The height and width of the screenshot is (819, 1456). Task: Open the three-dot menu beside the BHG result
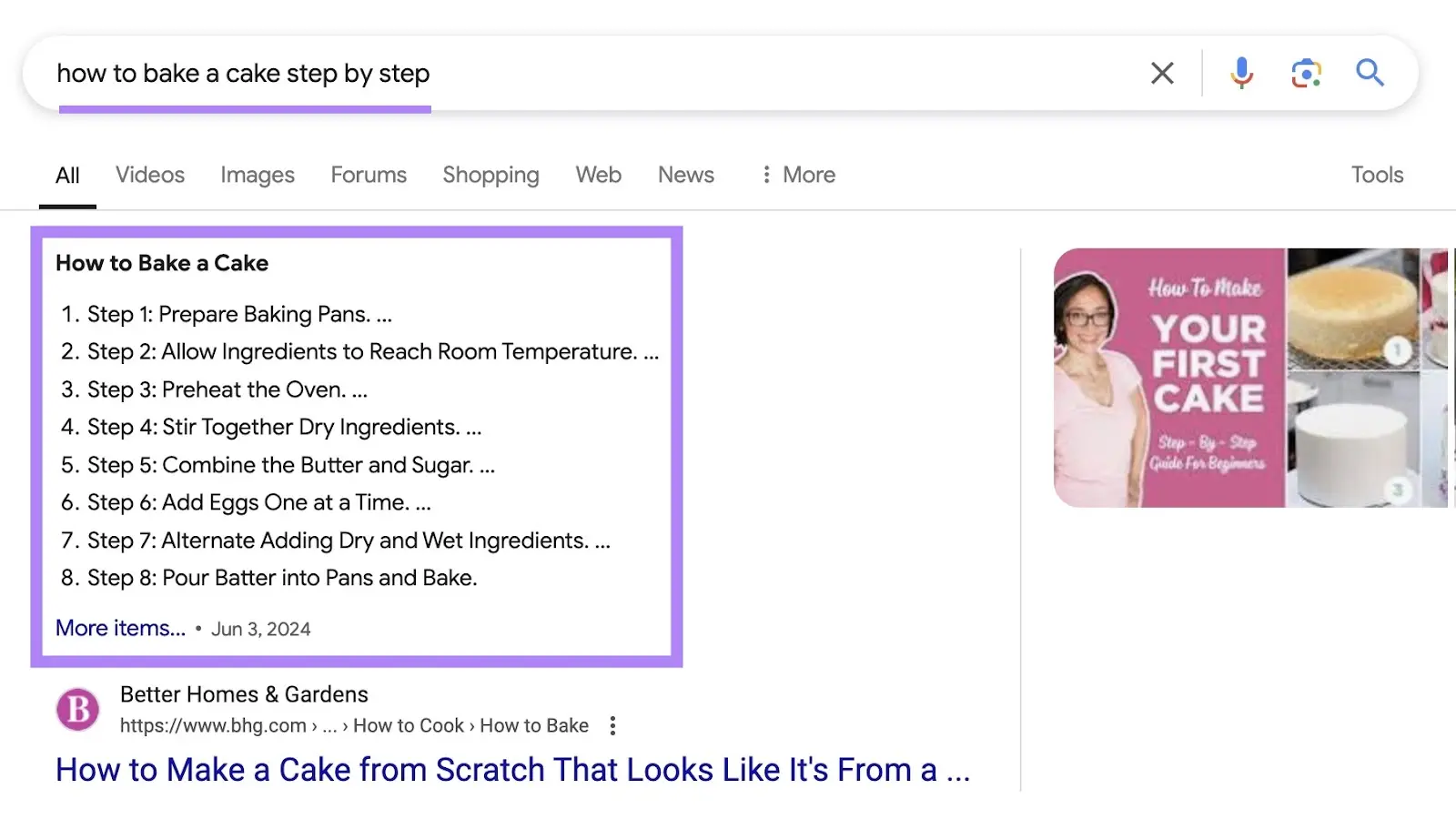click(x=612, y=725)
